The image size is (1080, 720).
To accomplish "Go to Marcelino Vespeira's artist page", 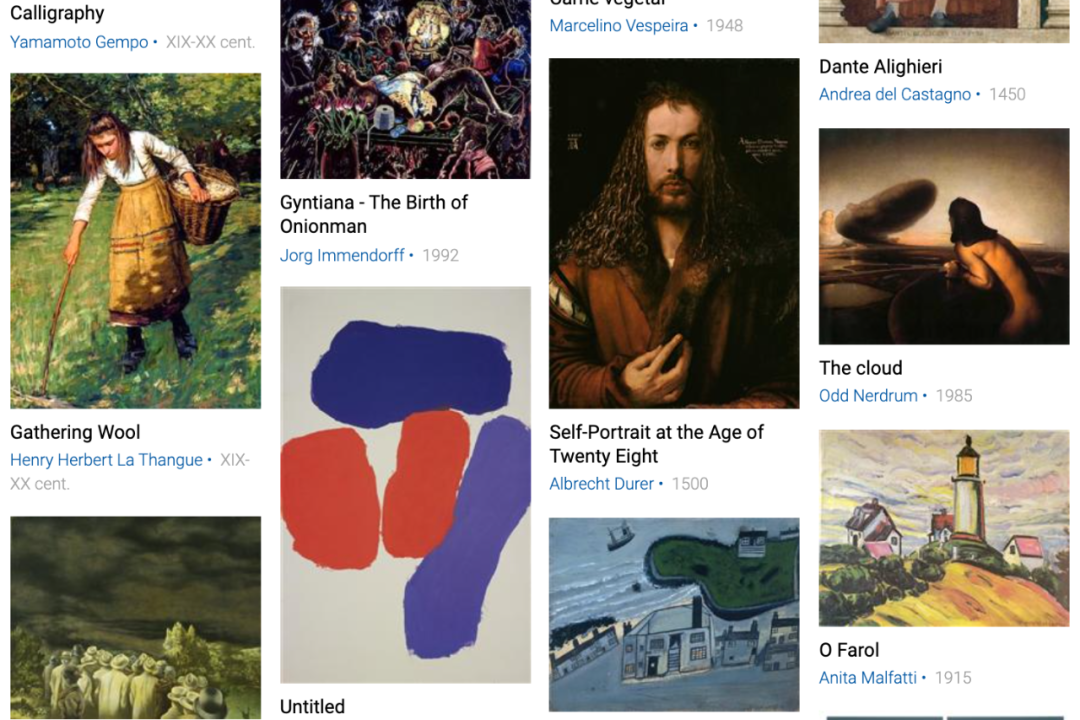I will 619,25.
